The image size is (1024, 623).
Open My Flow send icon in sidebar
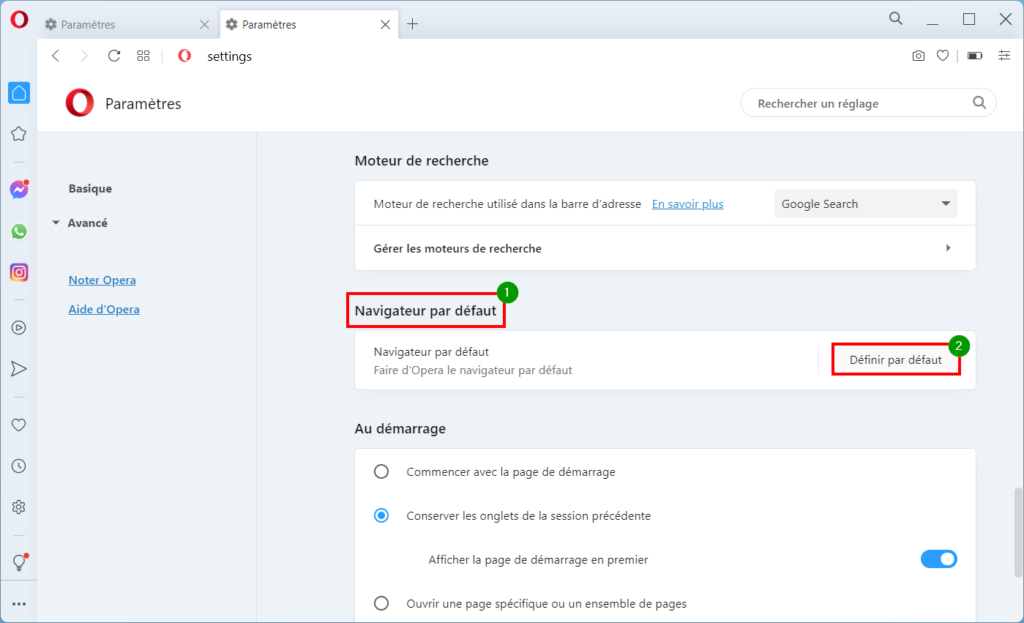click(19, 369)
